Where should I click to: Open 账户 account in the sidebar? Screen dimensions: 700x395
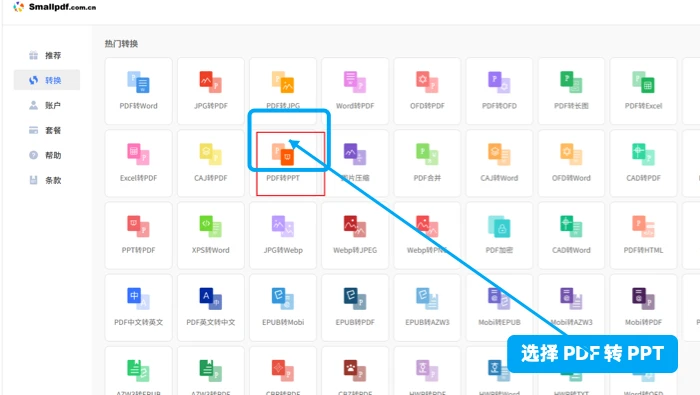click(x=47, y=105)
